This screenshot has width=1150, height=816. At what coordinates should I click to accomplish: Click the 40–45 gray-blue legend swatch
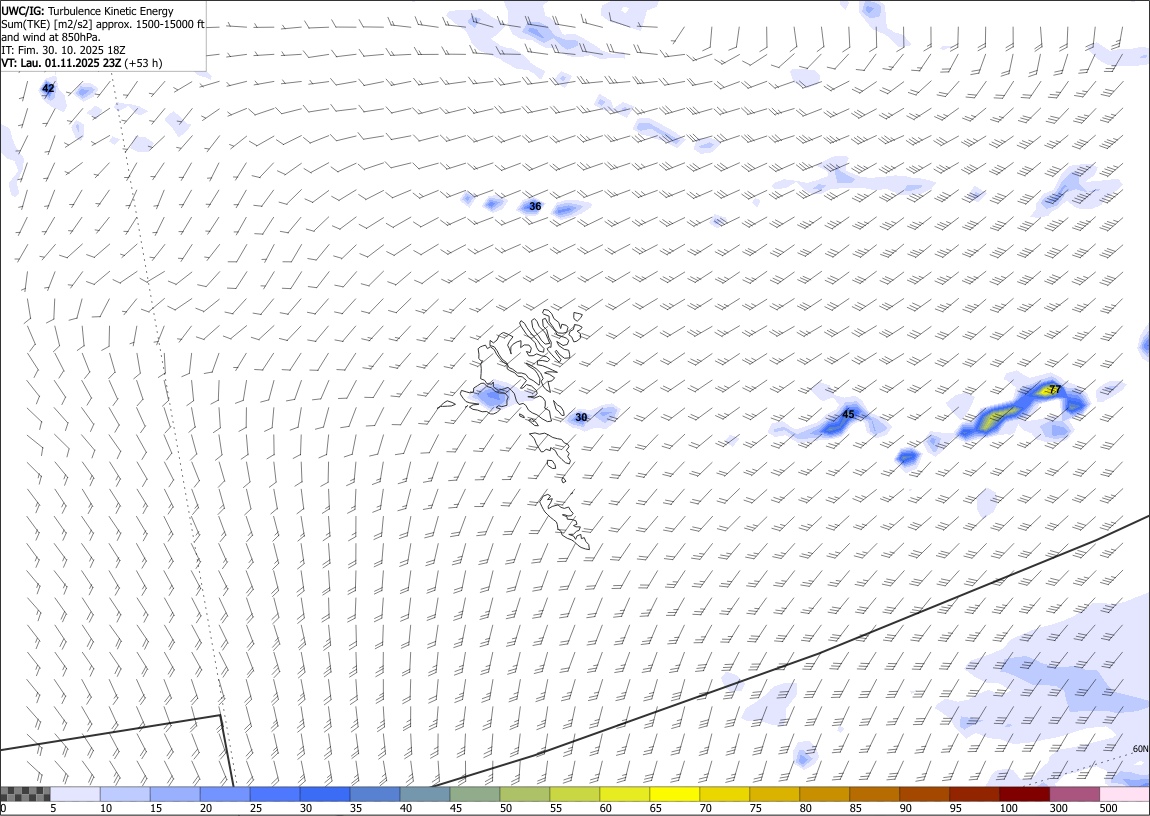tap(425, 794)
